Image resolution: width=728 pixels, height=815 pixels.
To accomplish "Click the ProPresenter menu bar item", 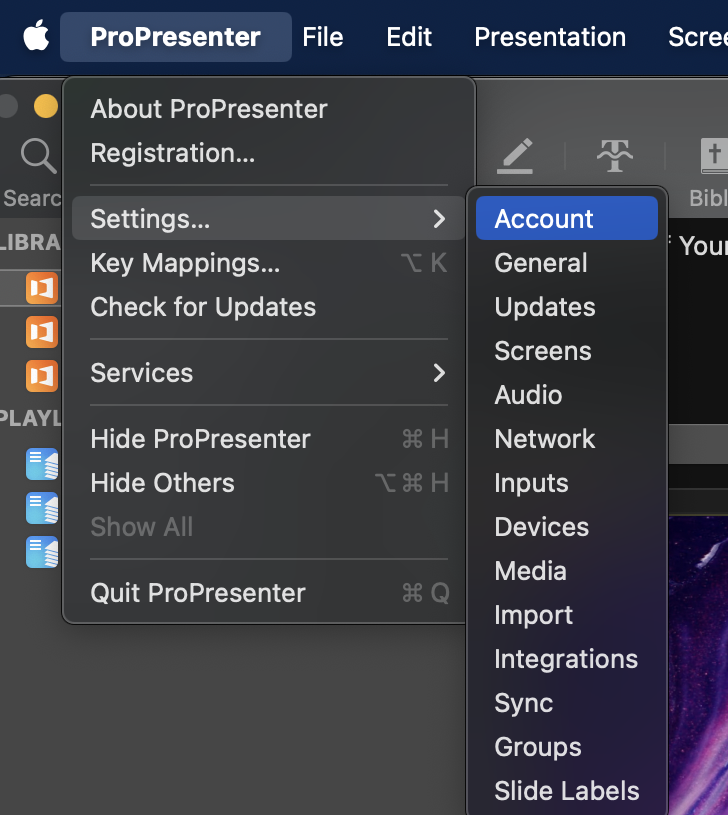I will (x=176, y=37).
